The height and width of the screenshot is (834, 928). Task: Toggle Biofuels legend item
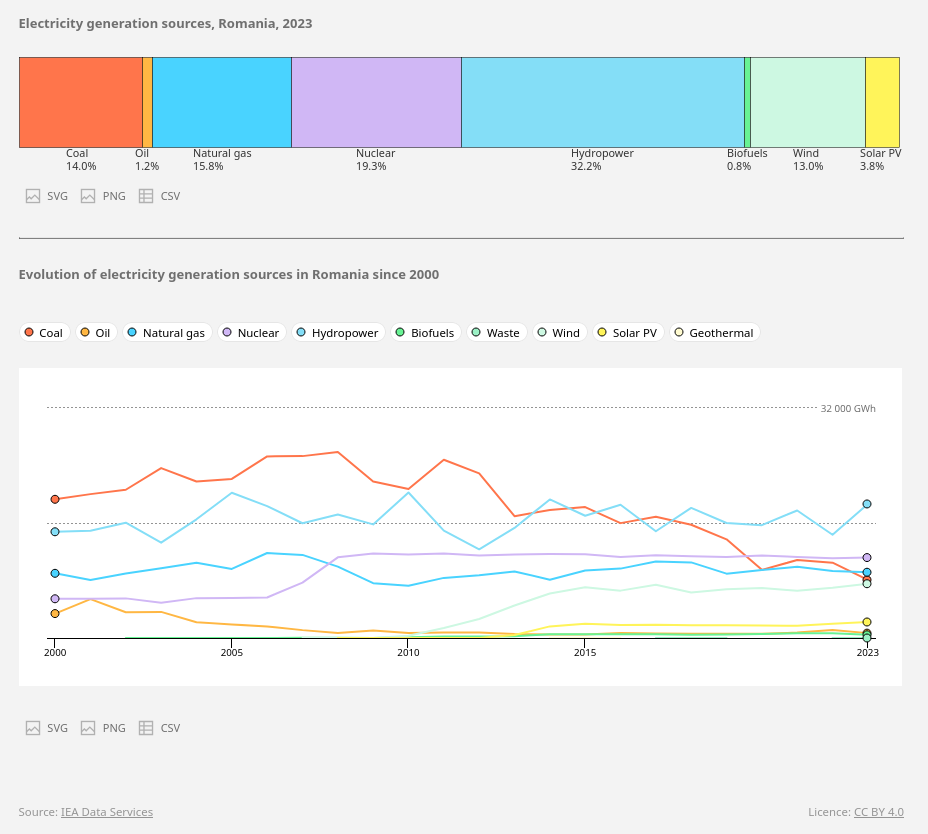(x=425, y=333)
